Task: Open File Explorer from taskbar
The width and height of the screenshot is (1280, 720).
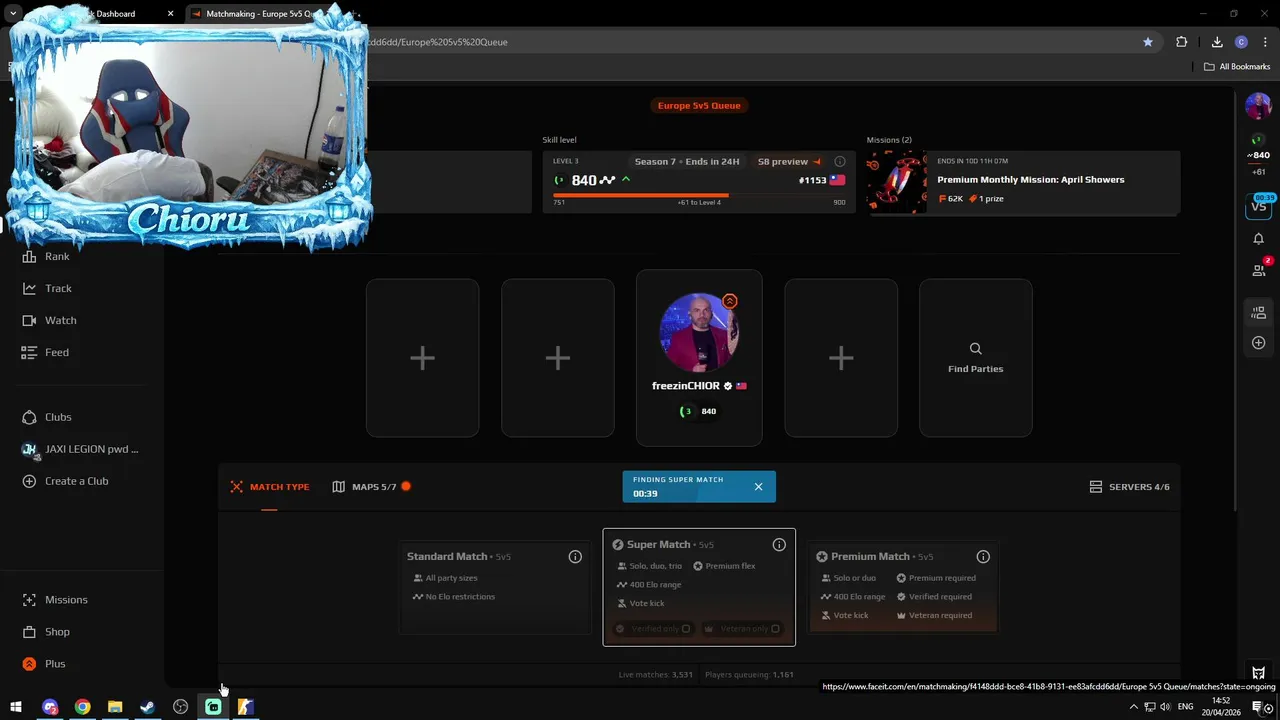Action: coord(115,707)
